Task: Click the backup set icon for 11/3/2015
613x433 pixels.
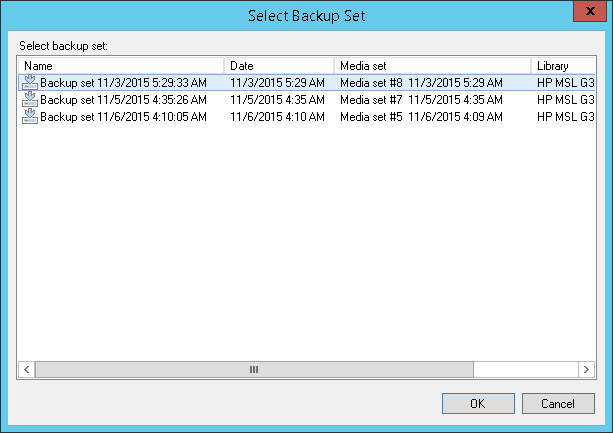Action: (x=30, y=83)
